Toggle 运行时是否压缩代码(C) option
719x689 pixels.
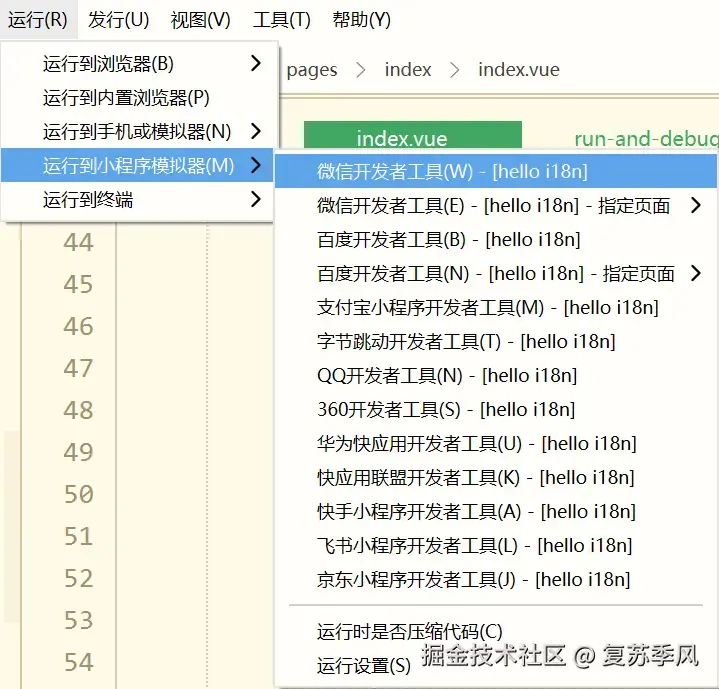[496, 632]
